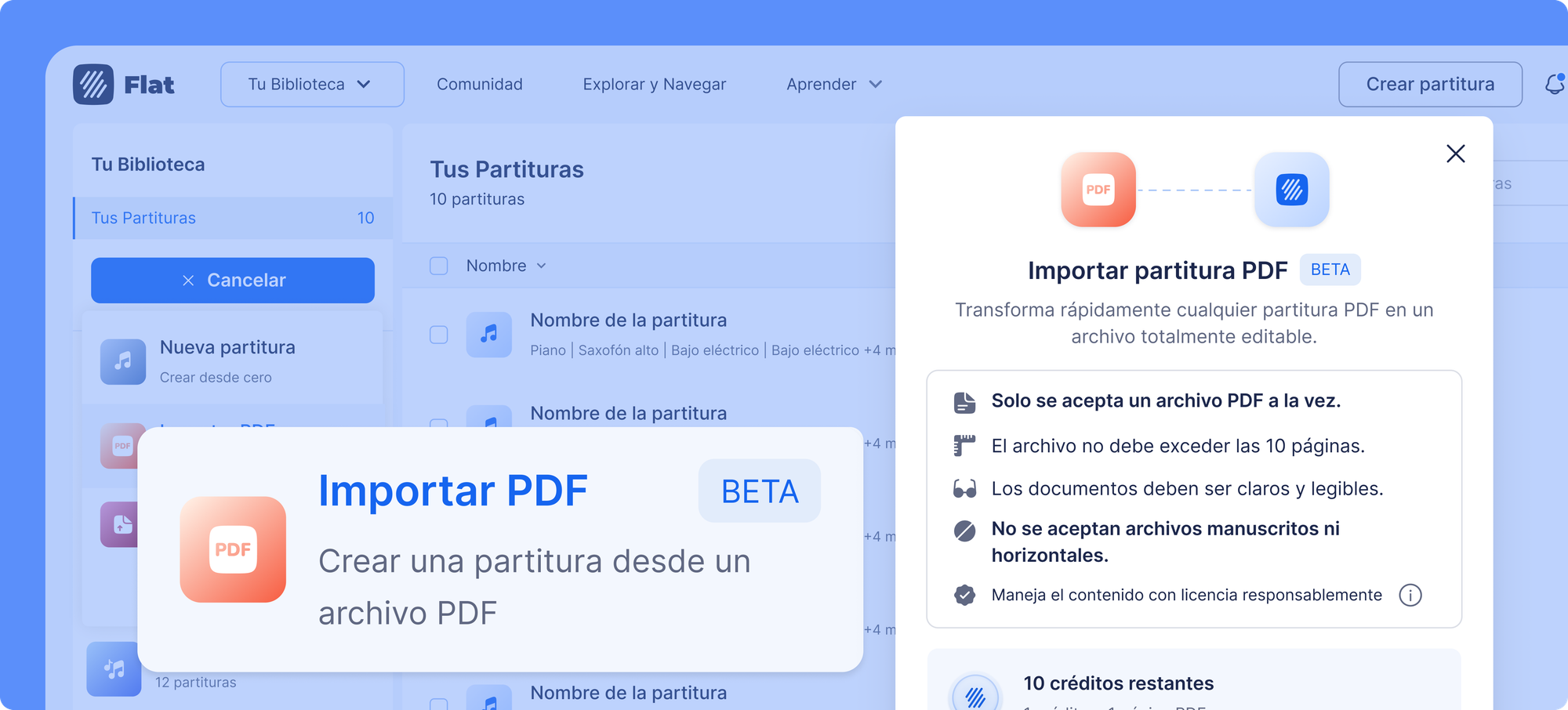Open the notifications bell
Screen dimensions: 1568x710
tap(1554, 84)
